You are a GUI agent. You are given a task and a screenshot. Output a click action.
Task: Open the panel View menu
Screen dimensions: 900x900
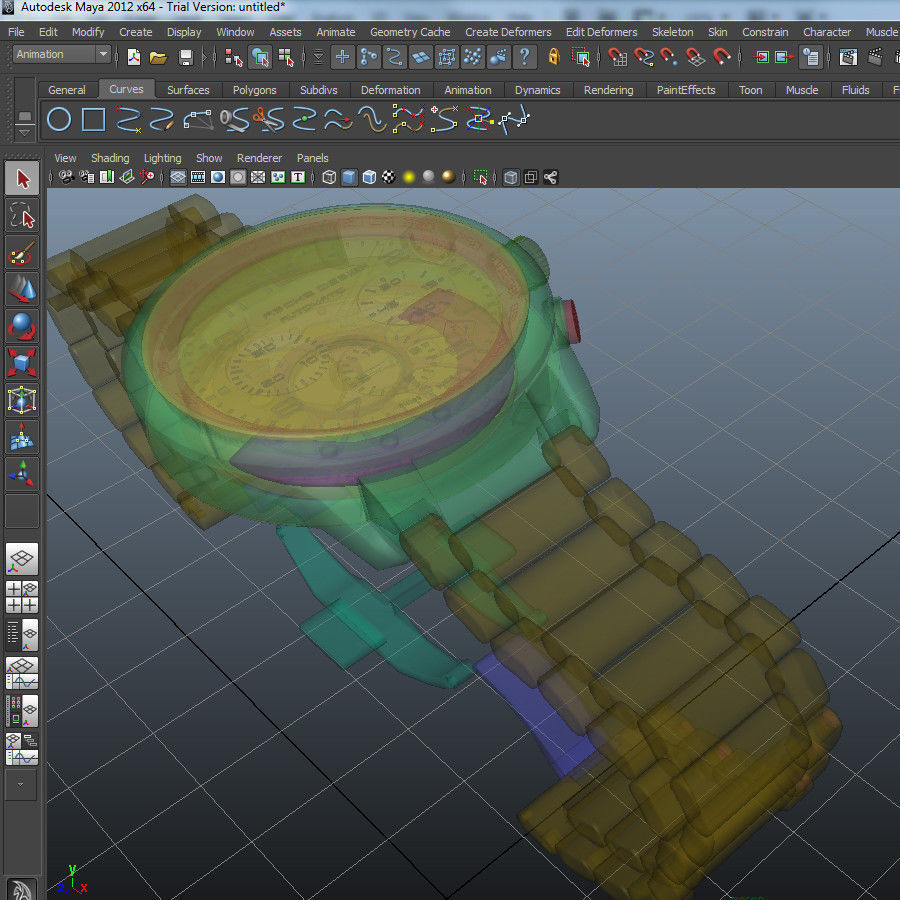coord(65,158)
